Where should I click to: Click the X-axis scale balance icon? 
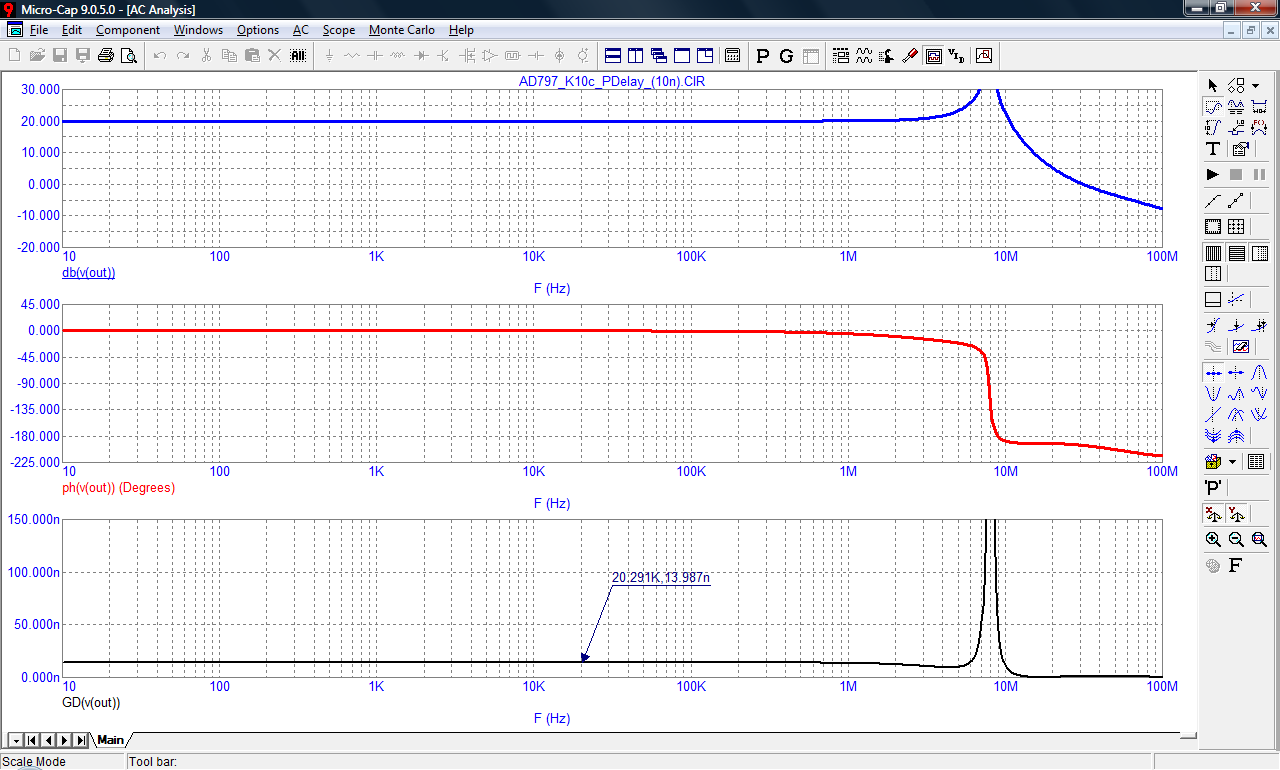point(1213,513)
